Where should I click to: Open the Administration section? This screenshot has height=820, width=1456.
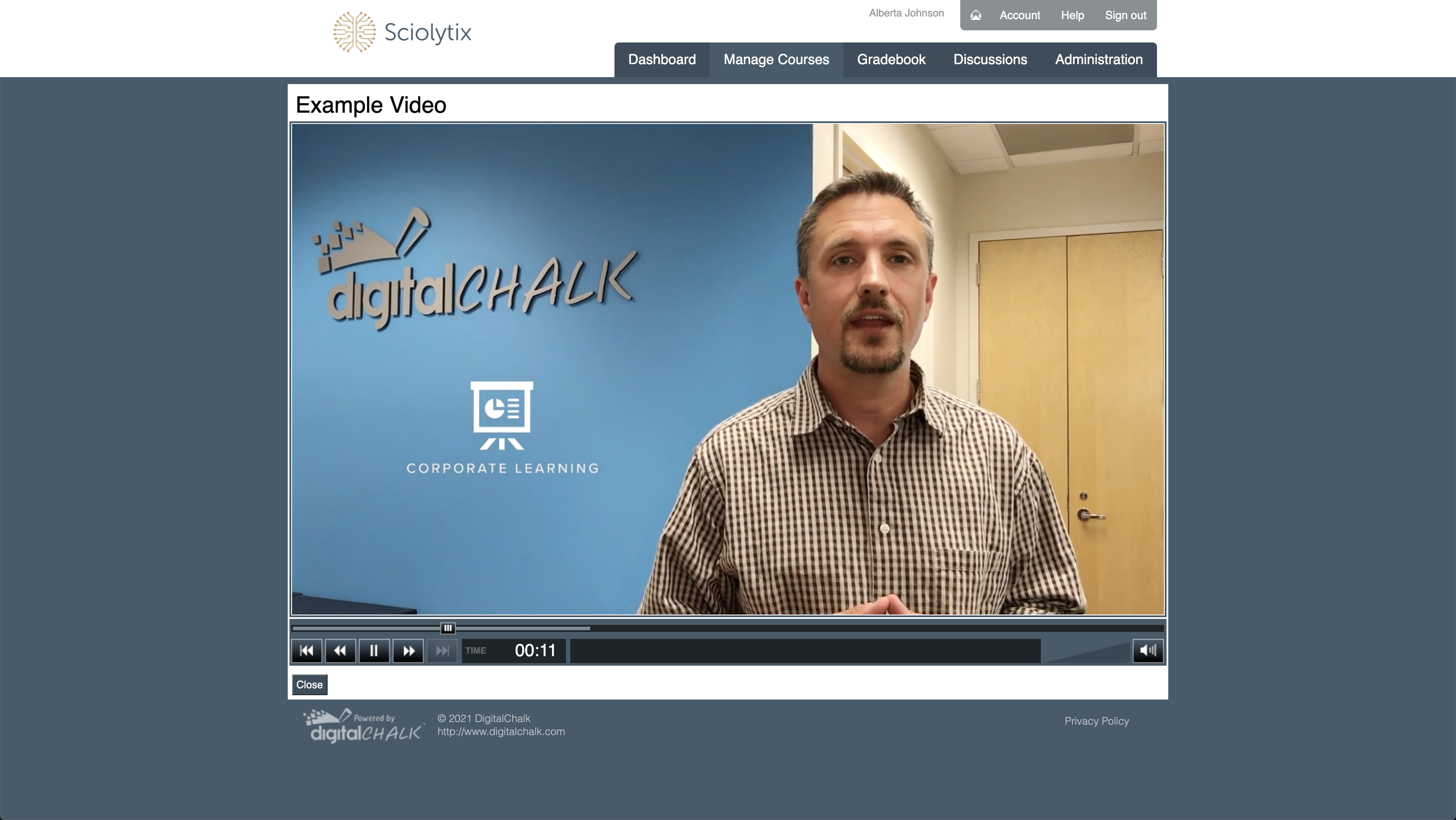[1098, 59]
